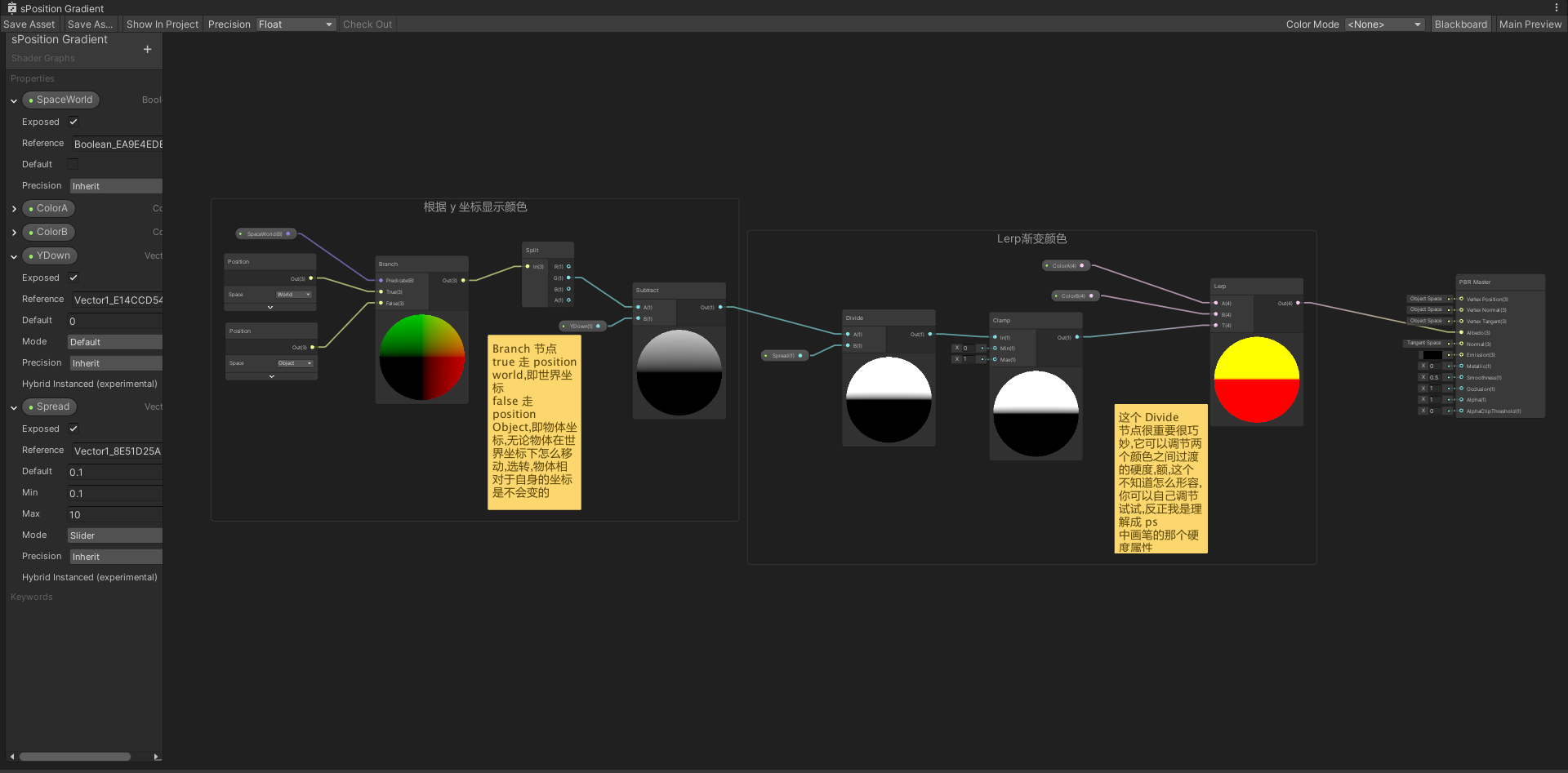Click the Albedo input port on PBR Master node
Image resolution: width=1568 pixels, height=773 pixels.
pyautogui.click(x=1462, y=332)
